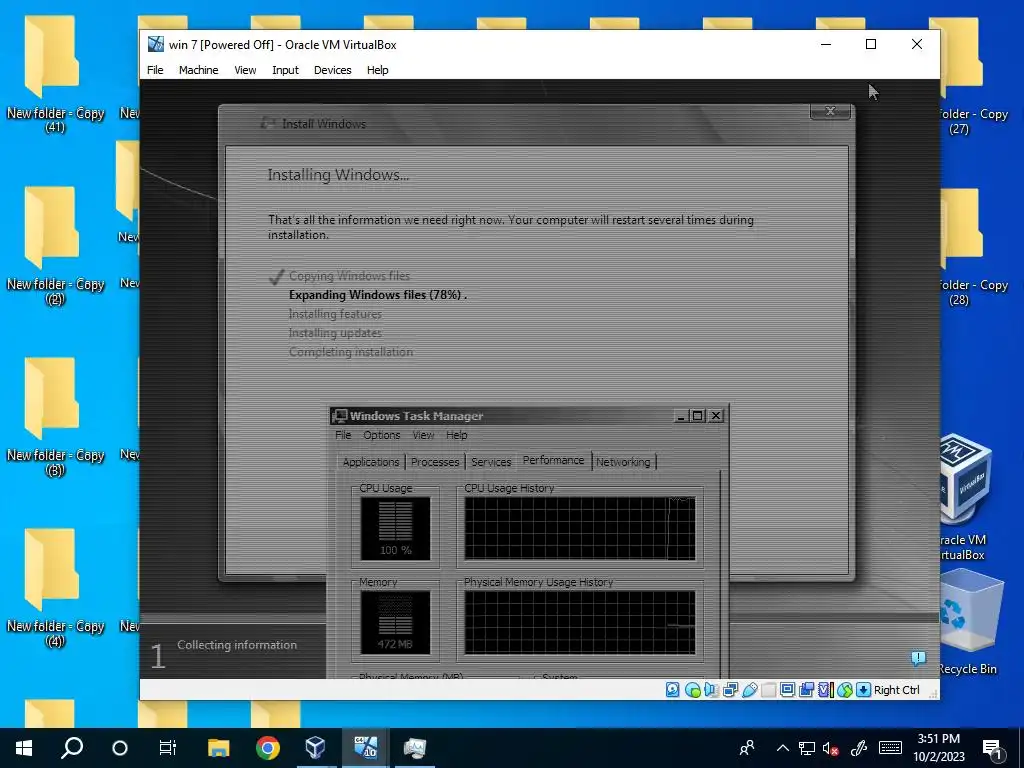Switch to the Processes tab
The image size is (1024, 768).
(x=435, y=462)
